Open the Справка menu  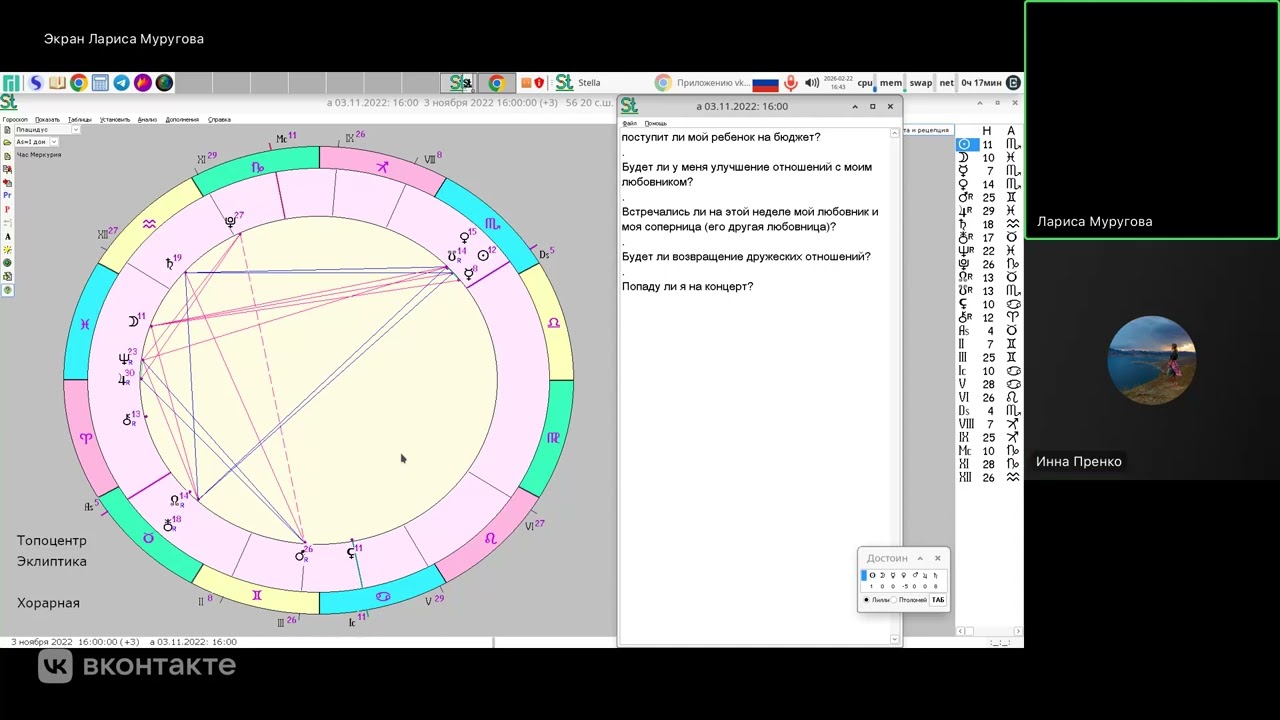pos(219,119)
